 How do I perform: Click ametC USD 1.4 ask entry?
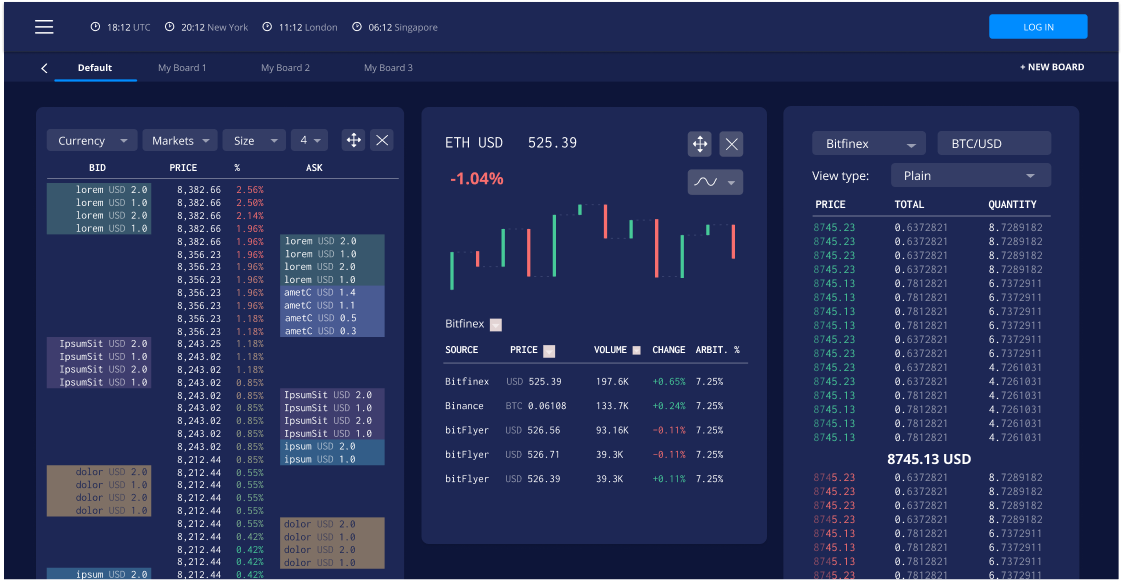pos(332,293)
